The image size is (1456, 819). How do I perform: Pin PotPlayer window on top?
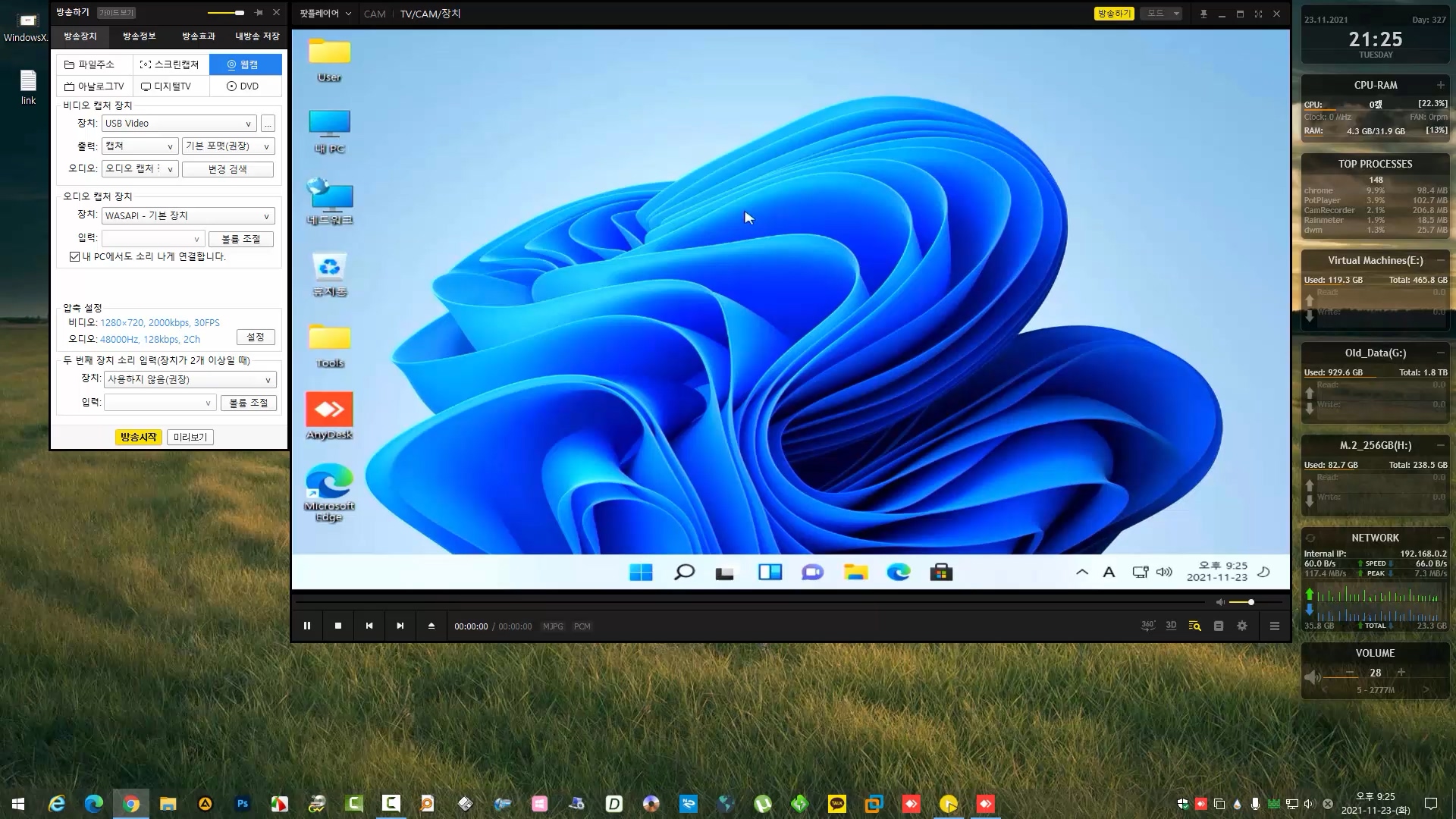point(1203,14)
